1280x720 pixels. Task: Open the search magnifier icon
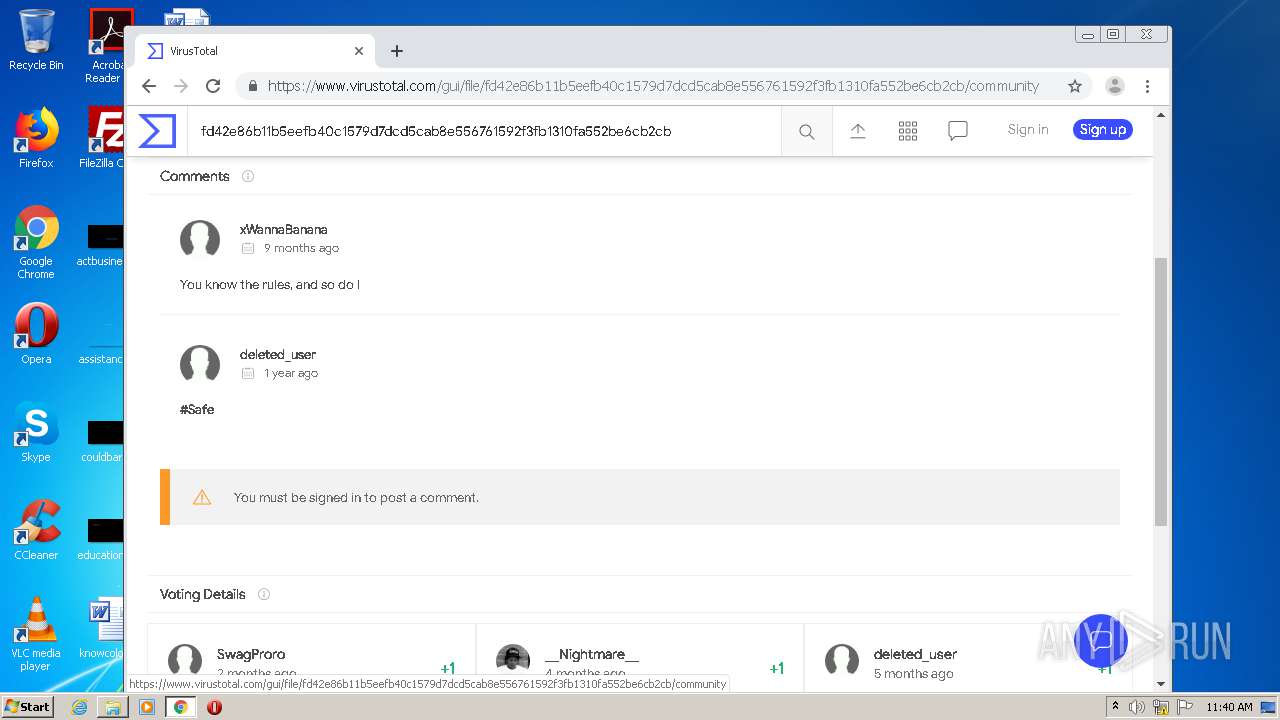(x=807, y=131)
